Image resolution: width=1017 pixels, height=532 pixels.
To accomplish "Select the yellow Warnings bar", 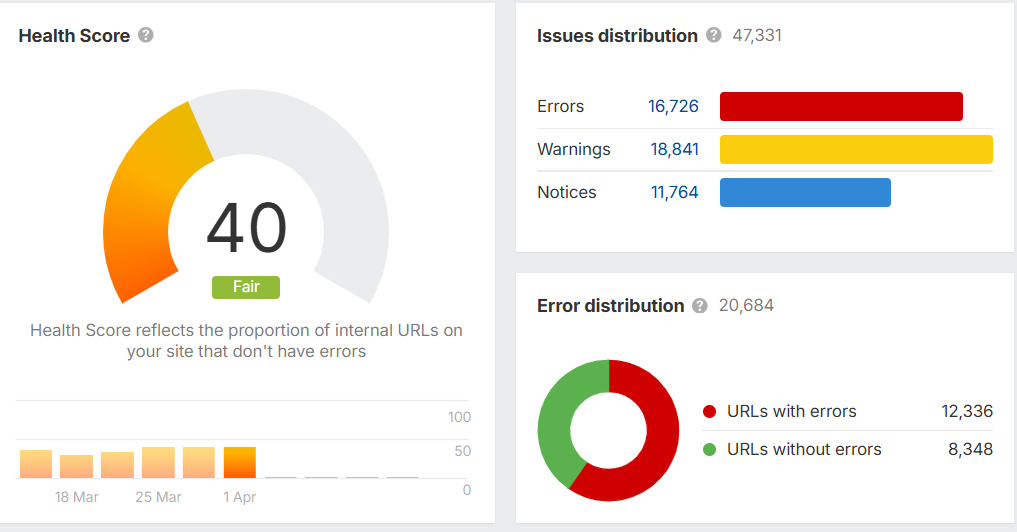I will [x=856, y=150].
